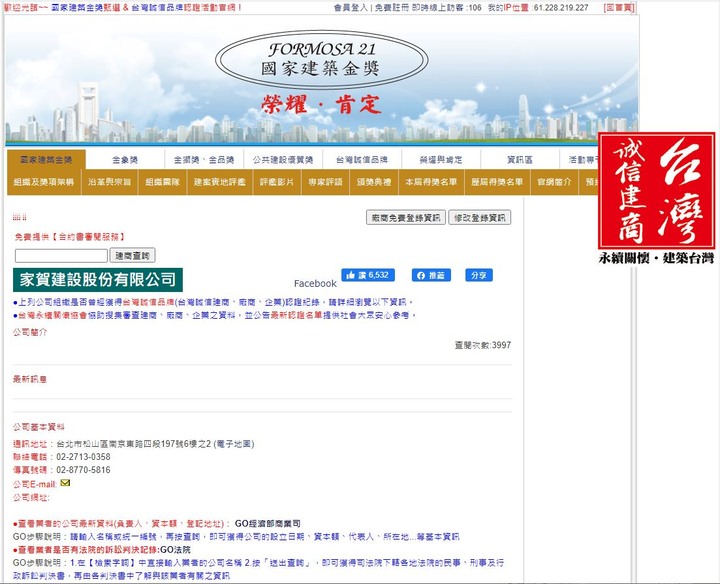Open the GO法院 link

(175, 550)
